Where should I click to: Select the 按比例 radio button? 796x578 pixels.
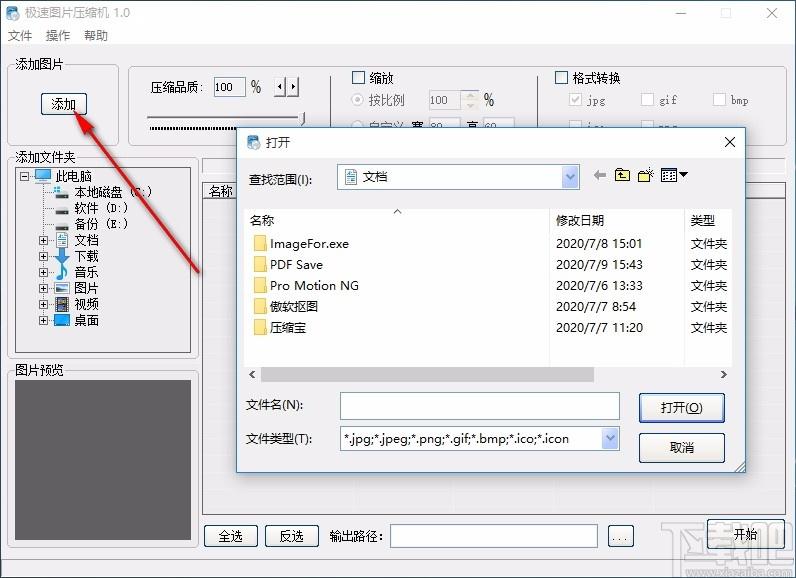click(x=357, y=99)
